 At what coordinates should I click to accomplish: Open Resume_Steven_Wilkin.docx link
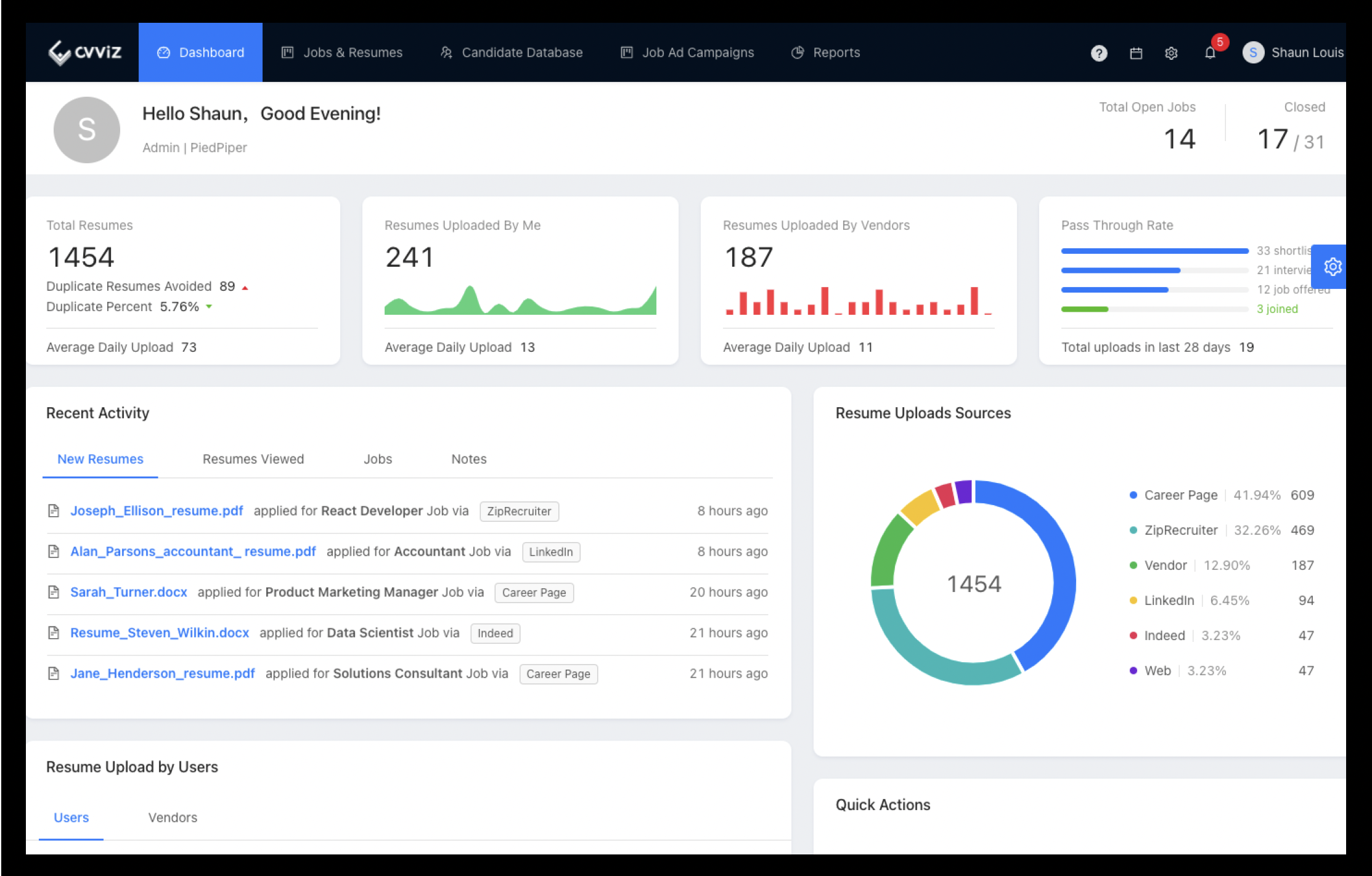[160, 633]
